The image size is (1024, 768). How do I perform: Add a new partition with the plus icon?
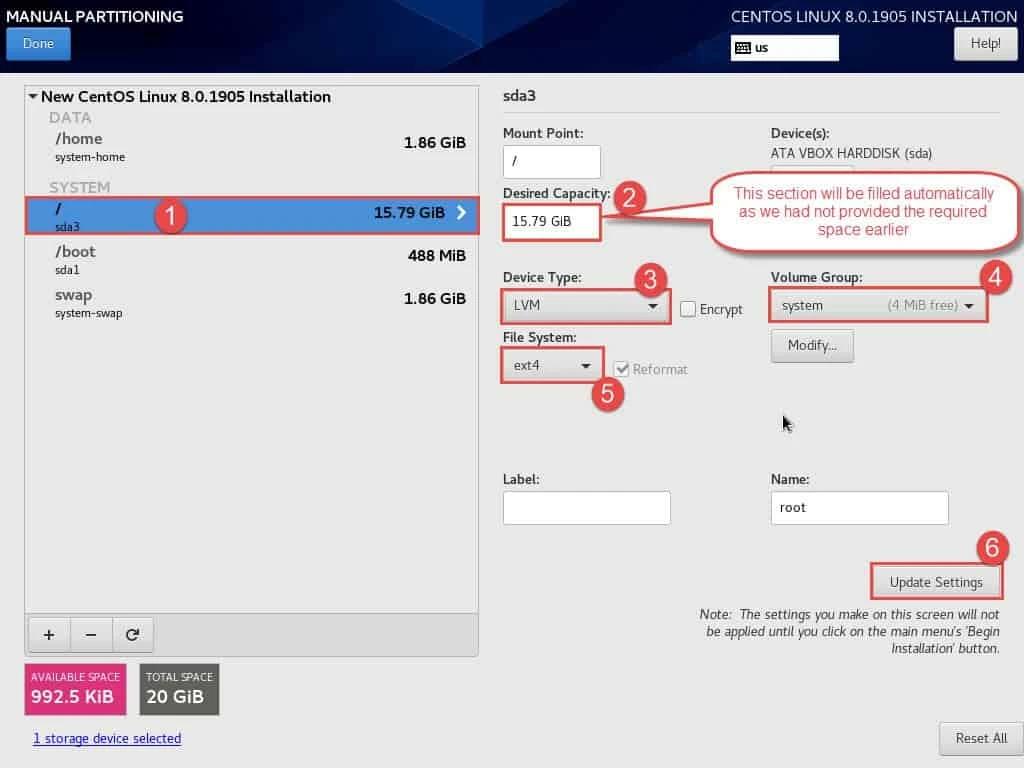point(48,634)
